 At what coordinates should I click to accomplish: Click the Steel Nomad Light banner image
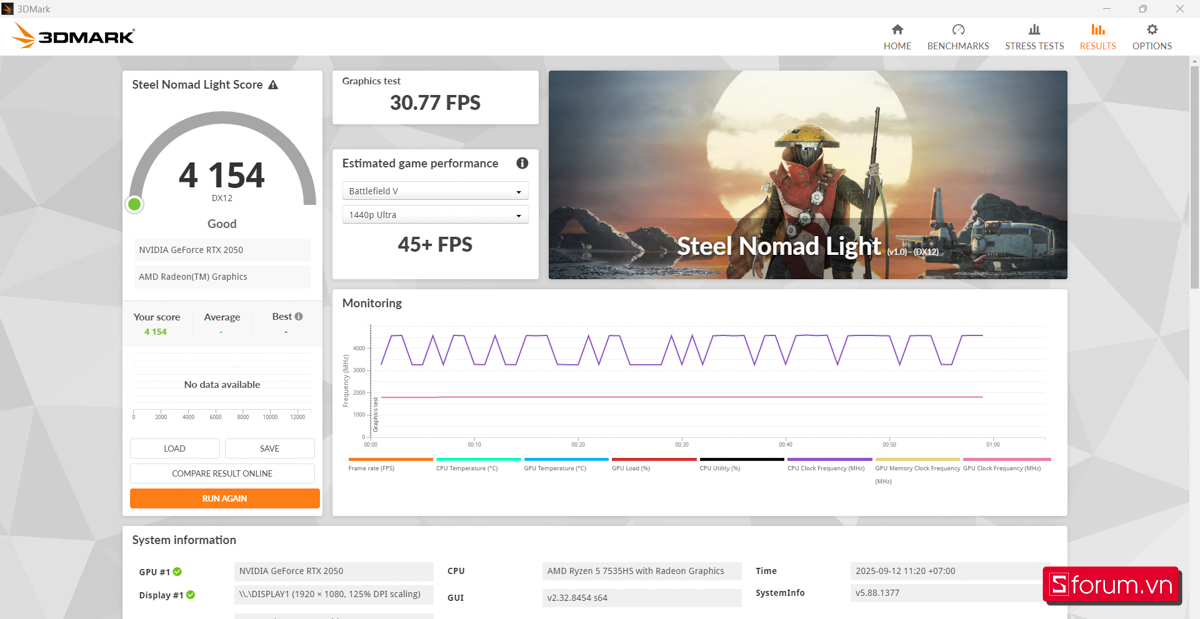(808, 174)
